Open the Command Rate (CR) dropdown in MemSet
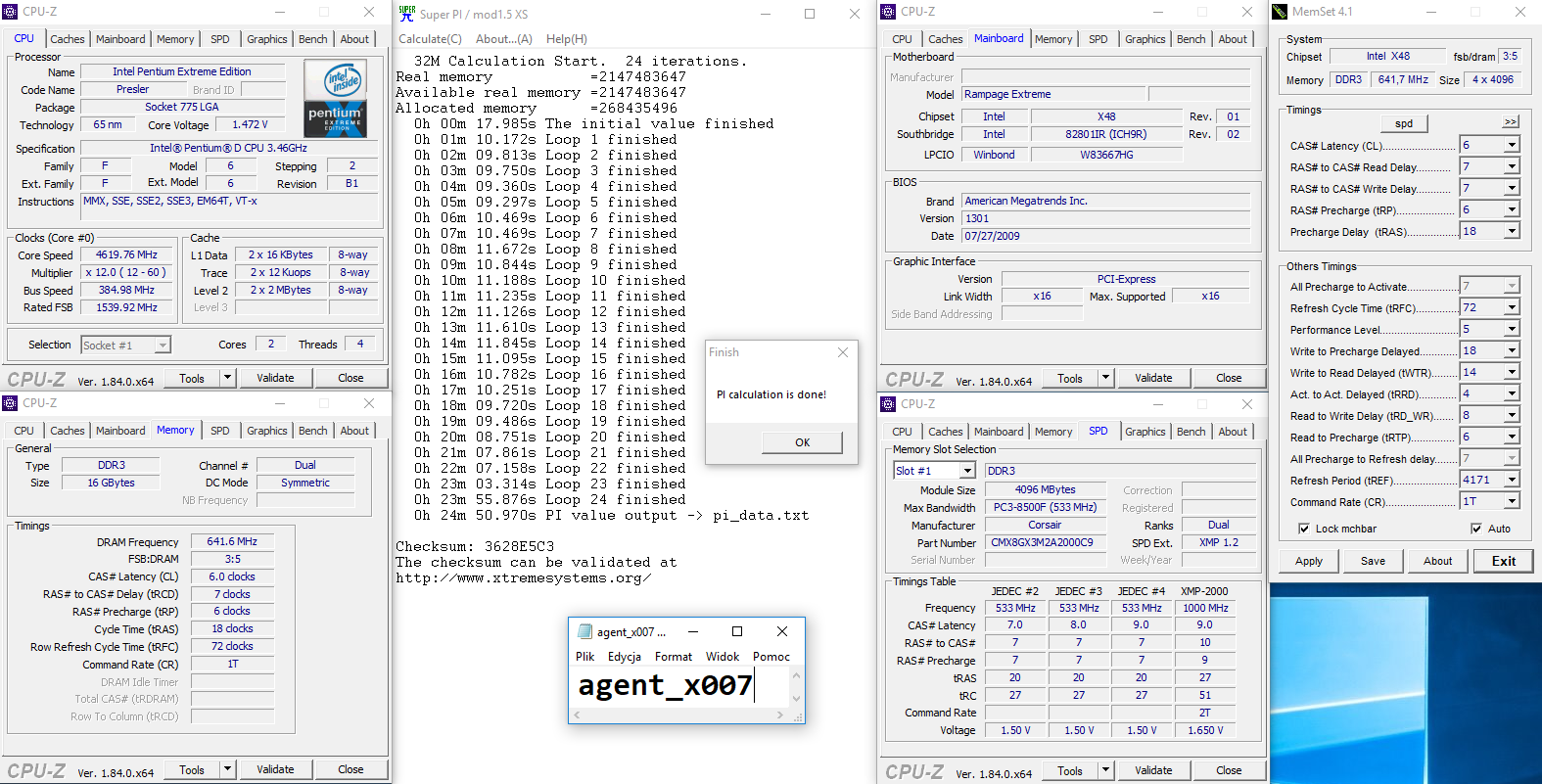Screen dimensions: 1542x784 [x=1512, y=501]
